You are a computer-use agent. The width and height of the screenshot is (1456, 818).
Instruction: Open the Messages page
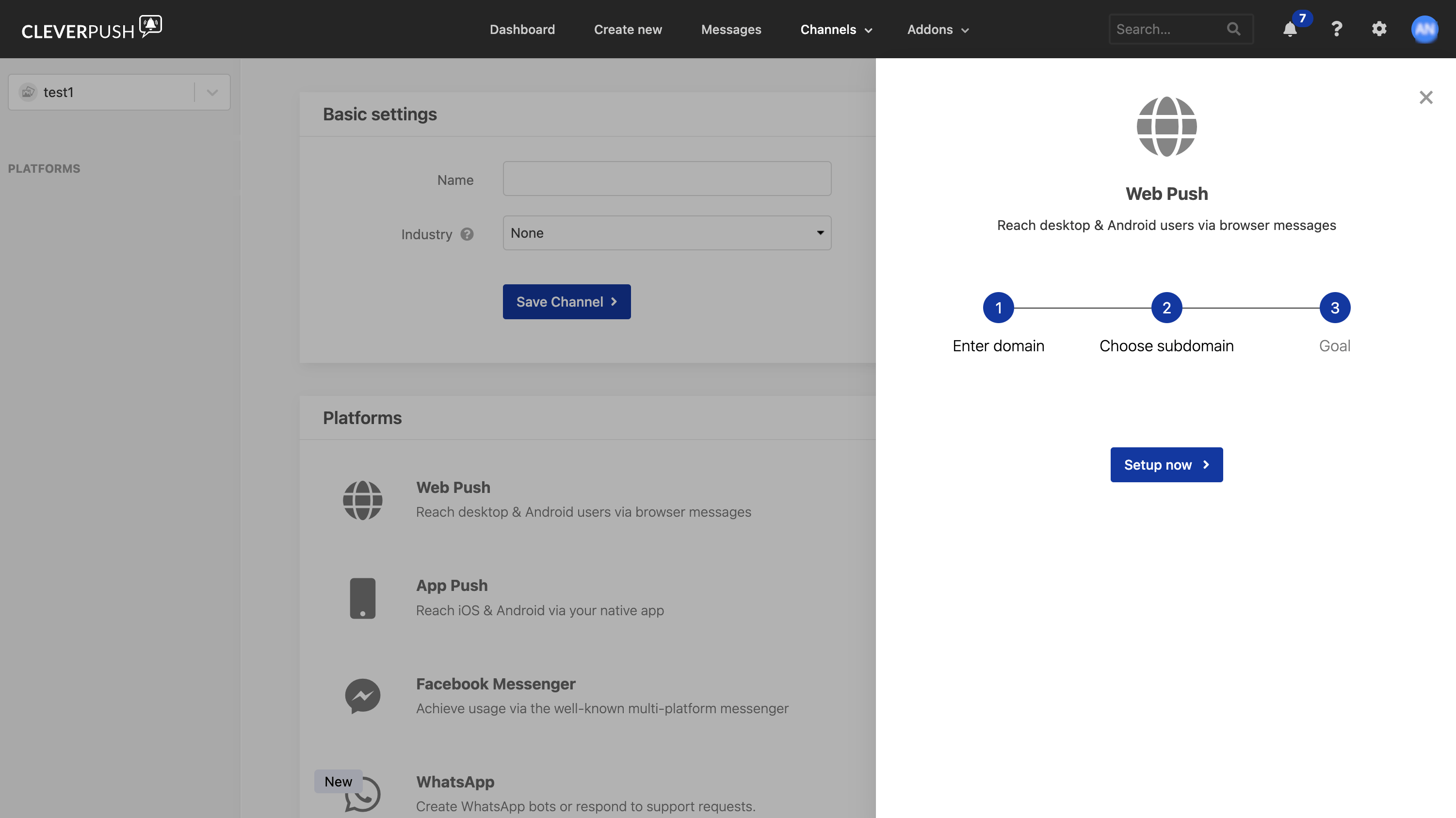731,30
